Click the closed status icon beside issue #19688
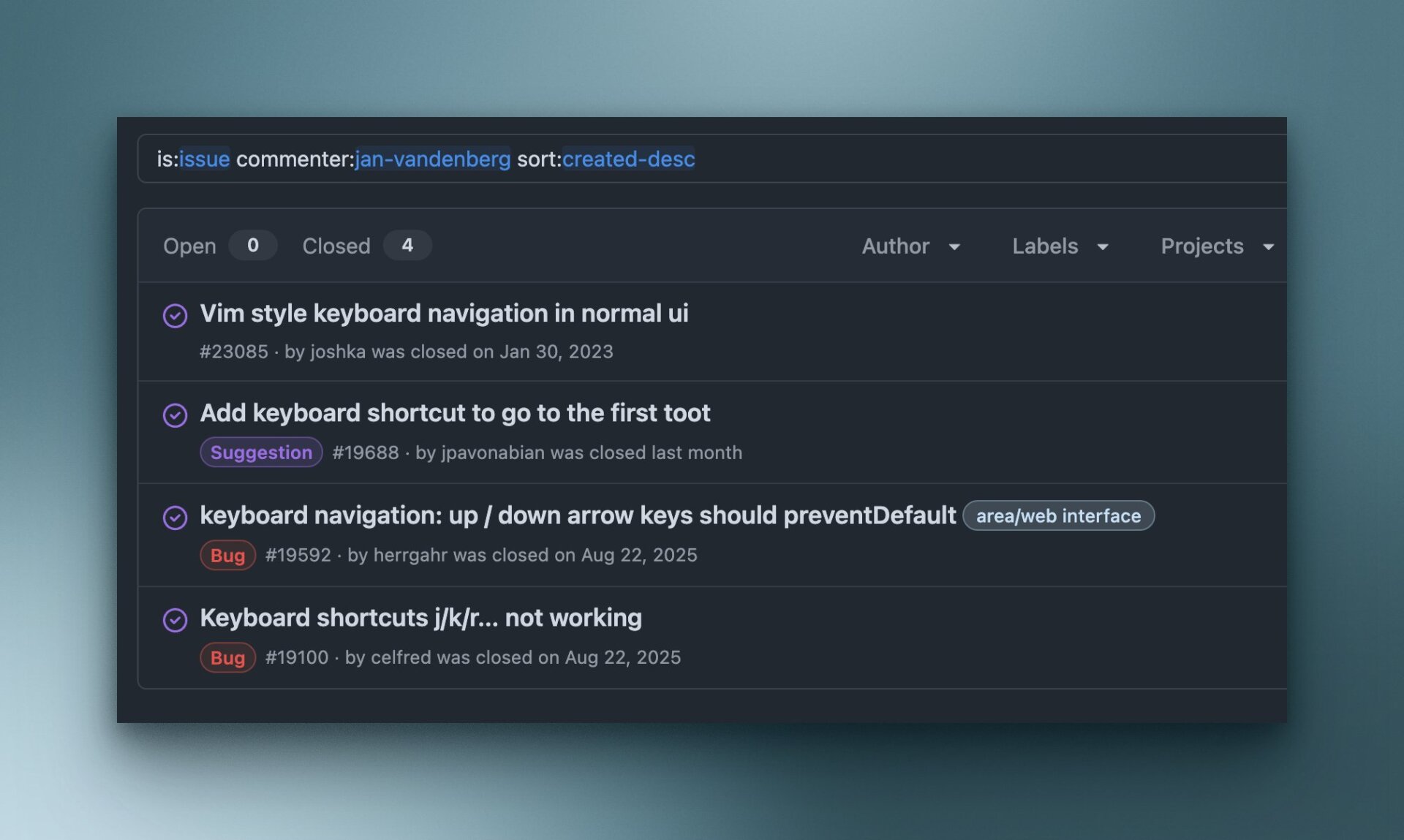The image size is (1404, 840). click(x=175, y=415)
